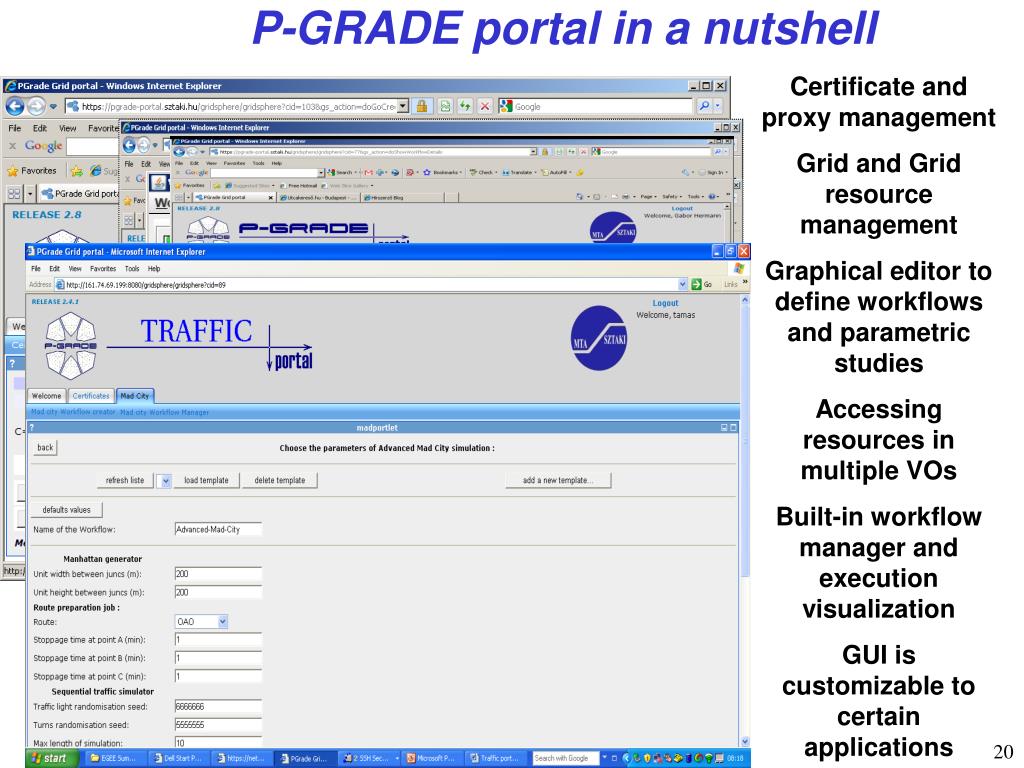Switch to the Welcome tab

click(x=46, y=396)
